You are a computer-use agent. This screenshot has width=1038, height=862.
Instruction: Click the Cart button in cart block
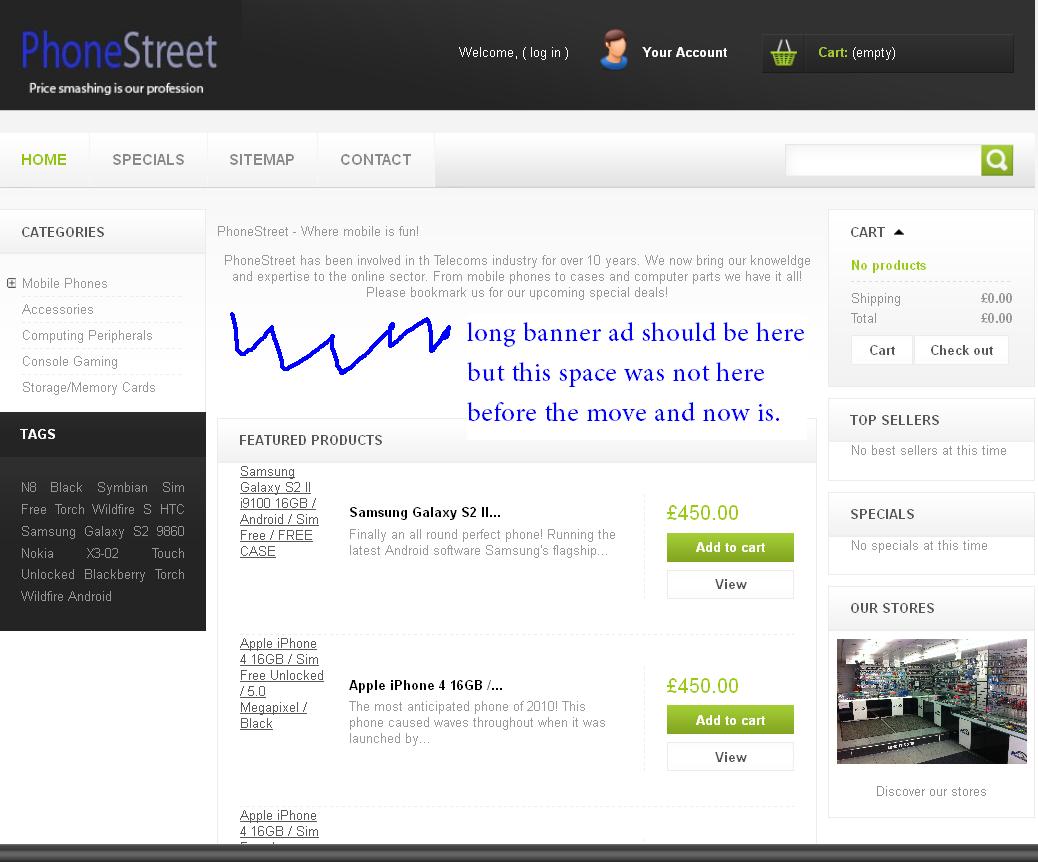[x=882, y=350]
